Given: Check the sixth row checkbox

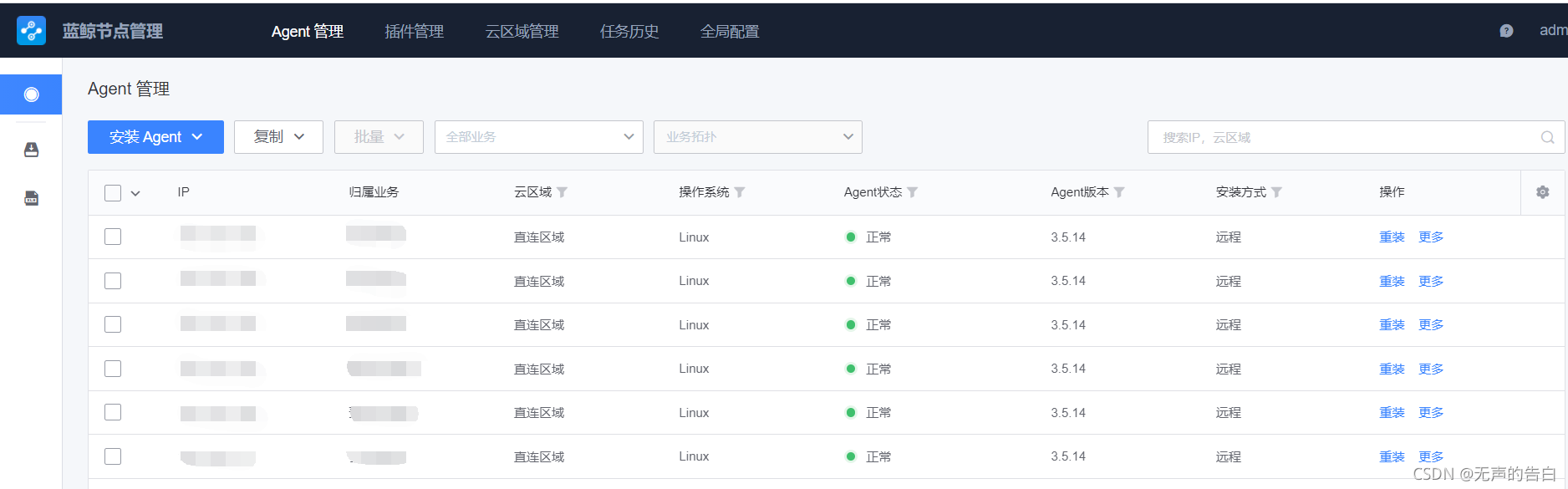Looking at the screenshot, I should (x=113, y=456).
